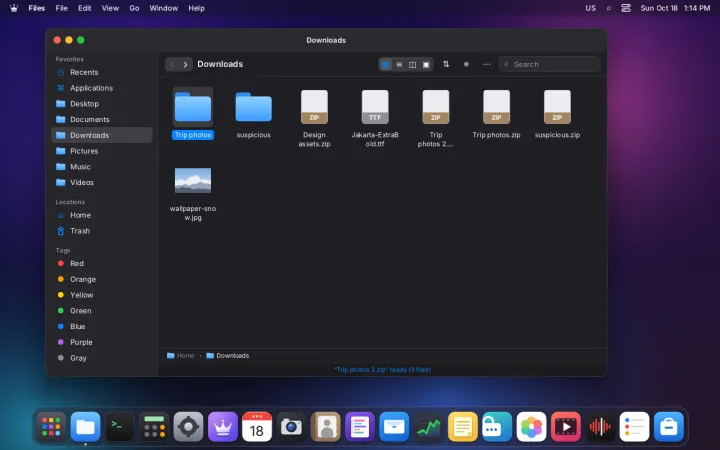Open Reminders list app from the dock
Image resolution: width=720 pixels, height=450 pixels.
point(634,427)
